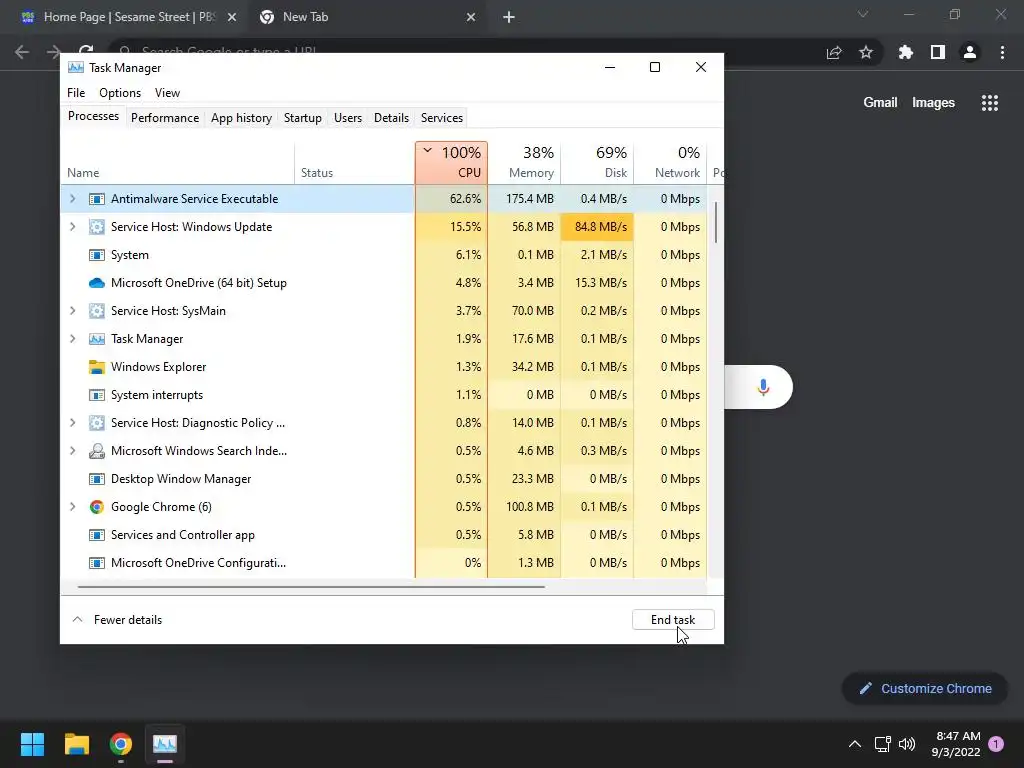Screen dimensions: 1024x768
Task: Expand the Service Host: SysMain row
Action: click(72, 311)
